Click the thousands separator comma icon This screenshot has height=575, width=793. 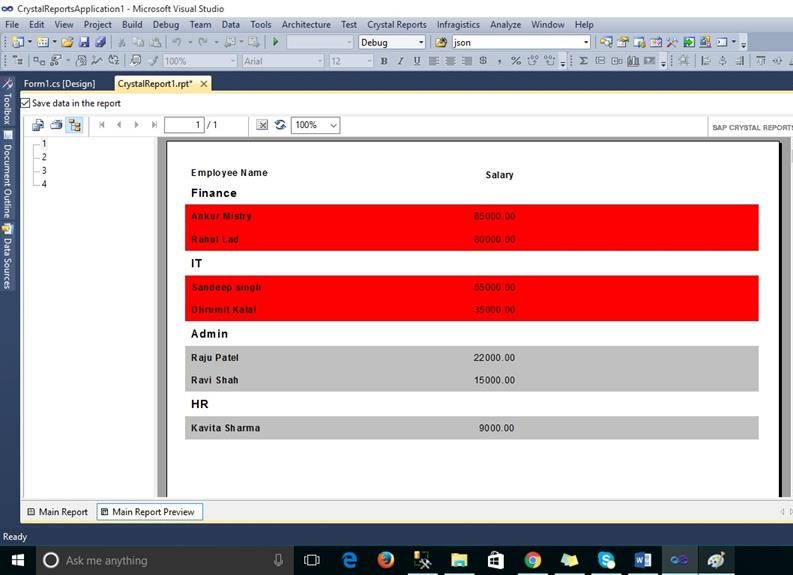499,61
